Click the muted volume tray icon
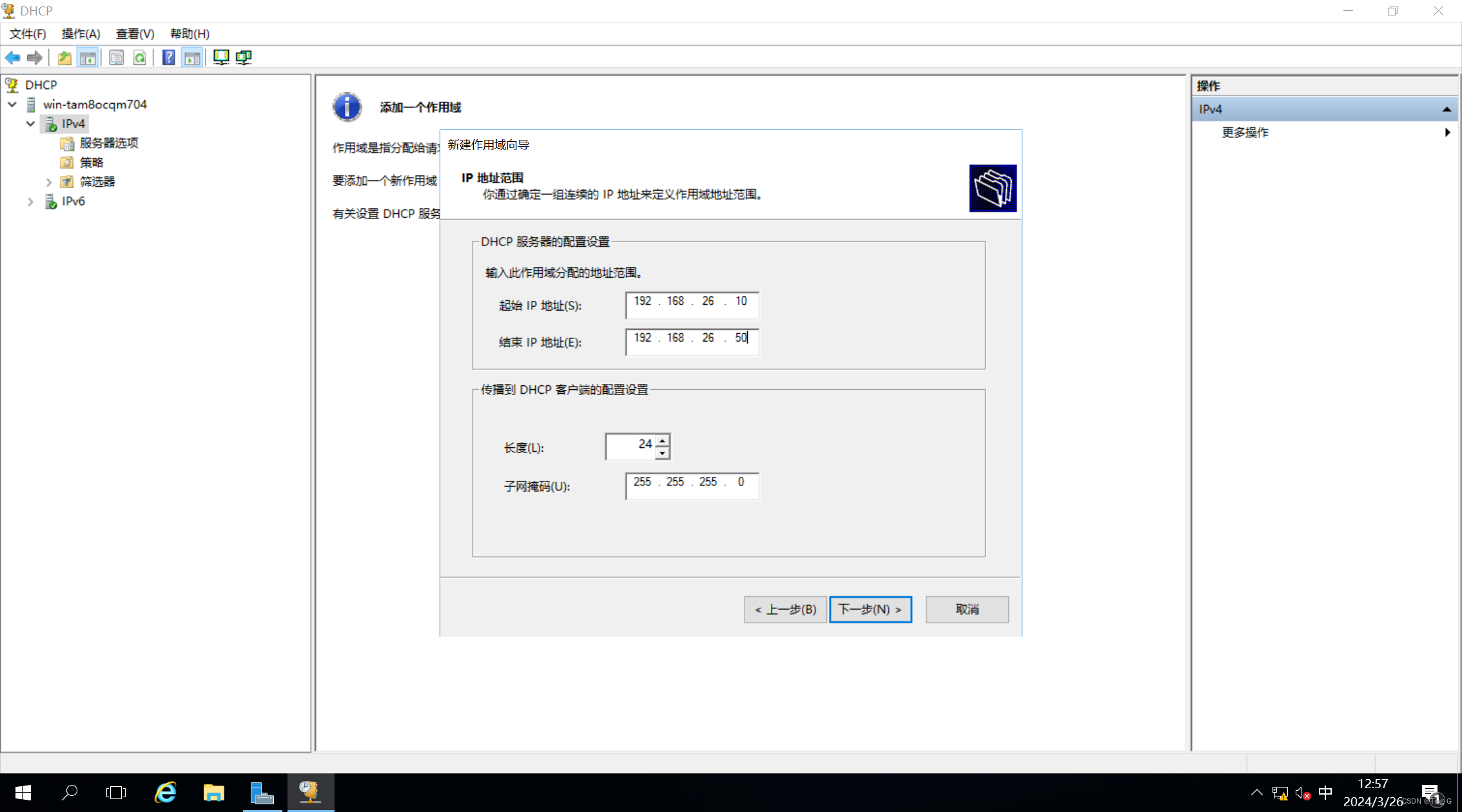The height and width of the screenshot is (812, 1462). tap(1302, 793)
